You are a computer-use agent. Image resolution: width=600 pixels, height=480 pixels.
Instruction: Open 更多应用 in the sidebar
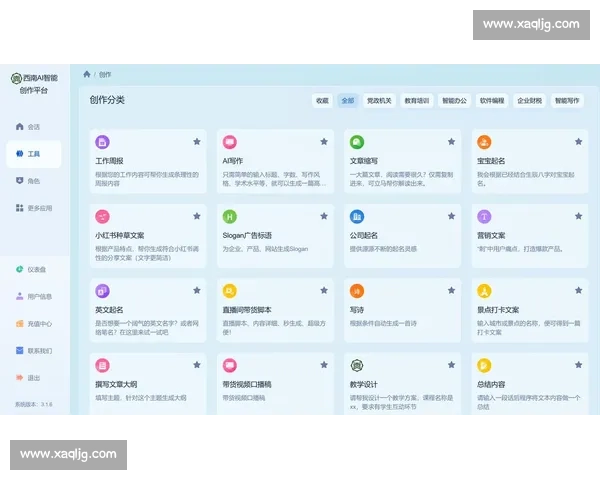point(34,208)
